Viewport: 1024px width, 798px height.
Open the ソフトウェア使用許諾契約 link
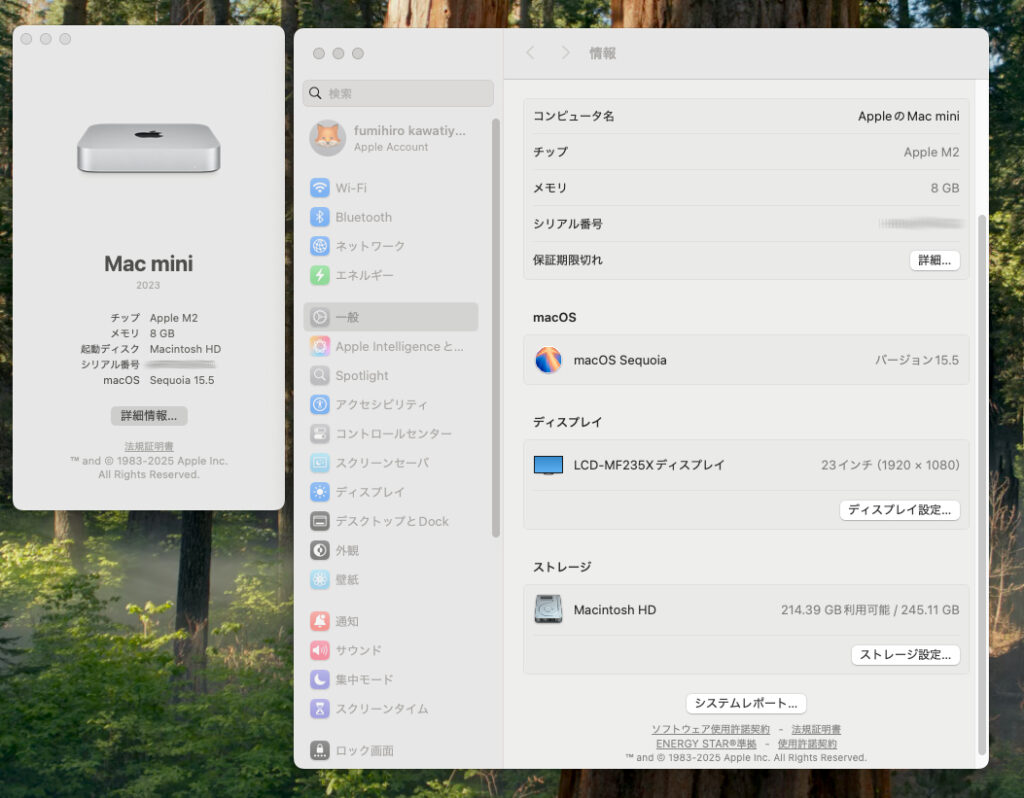point(711,729)
